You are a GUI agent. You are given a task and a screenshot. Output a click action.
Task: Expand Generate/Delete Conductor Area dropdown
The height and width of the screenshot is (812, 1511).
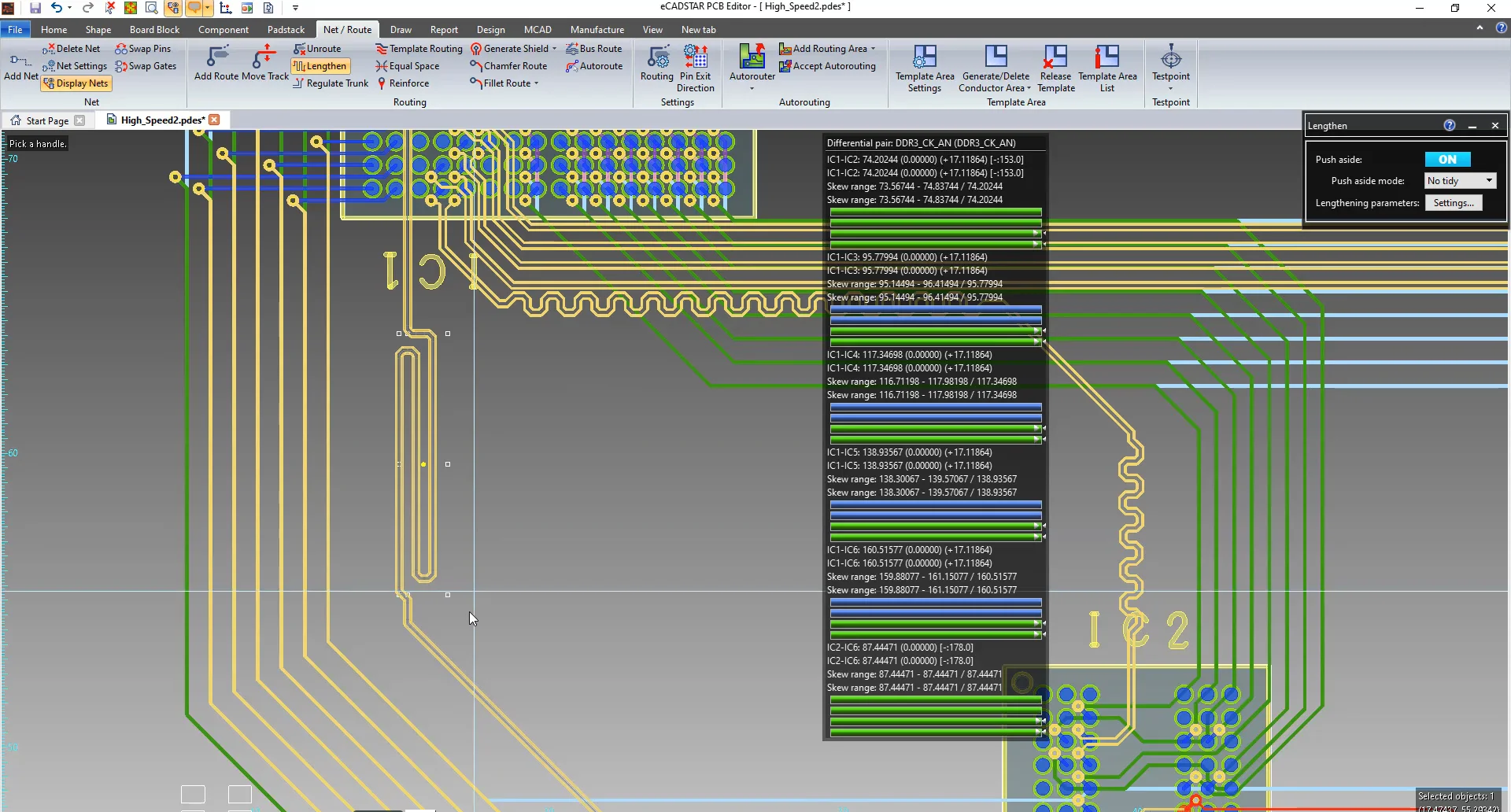pyautogui.click(x=1029, y=88)
